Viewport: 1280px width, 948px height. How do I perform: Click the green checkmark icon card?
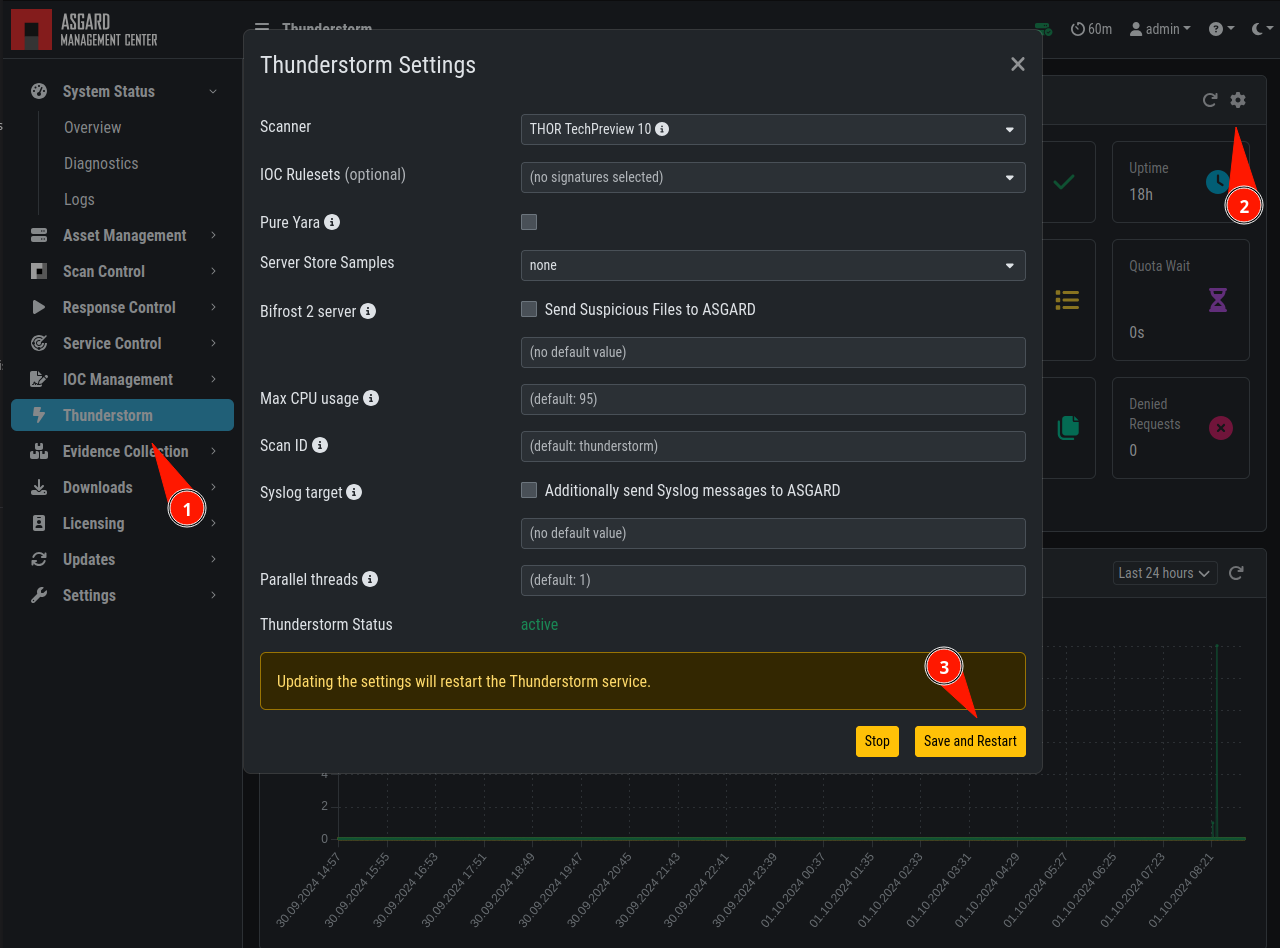click(x=1064, y=182)
